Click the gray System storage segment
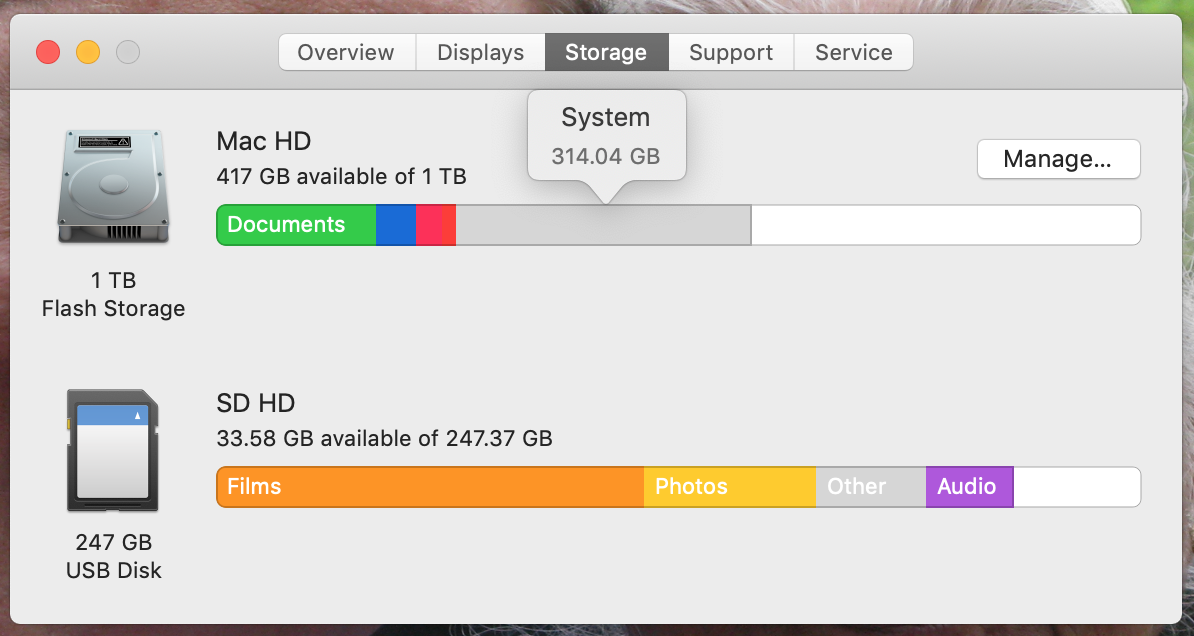Image resolution: width=1194 pixels, height=636 pixels. point(603,225)
